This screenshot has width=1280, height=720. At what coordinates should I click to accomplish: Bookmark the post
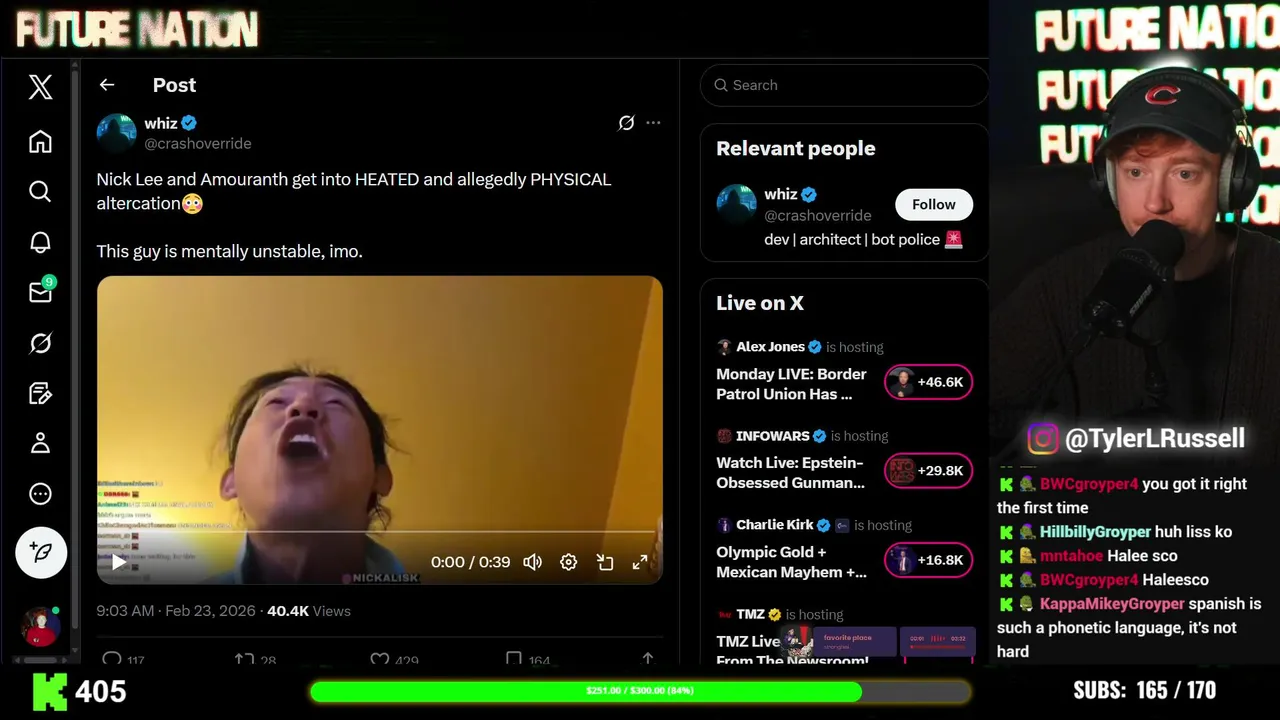tap(513, 659)
